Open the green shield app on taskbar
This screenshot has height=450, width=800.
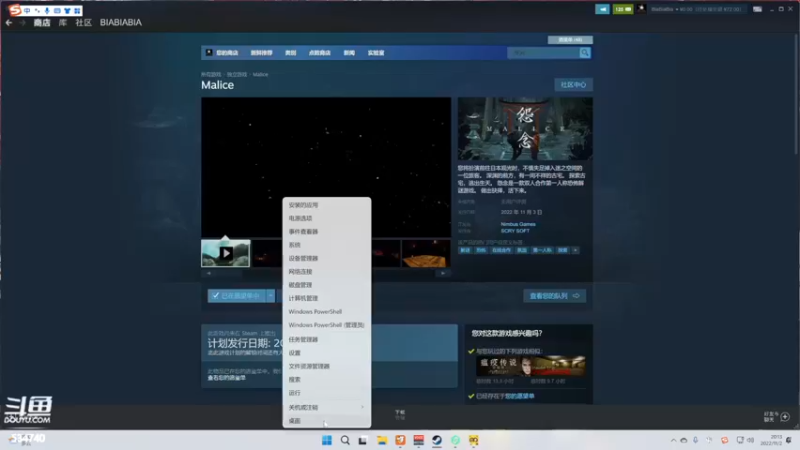click(x=455, y=440)
